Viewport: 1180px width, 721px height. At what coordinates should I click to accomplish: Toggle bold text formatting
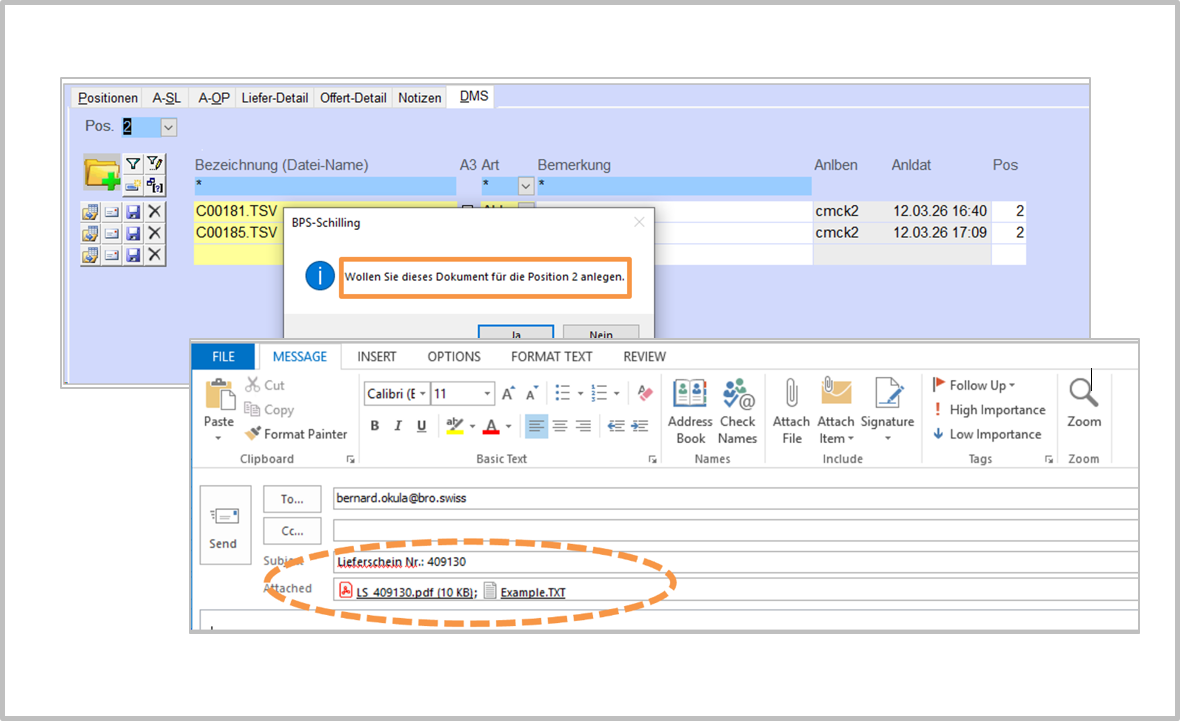[375, 426]
